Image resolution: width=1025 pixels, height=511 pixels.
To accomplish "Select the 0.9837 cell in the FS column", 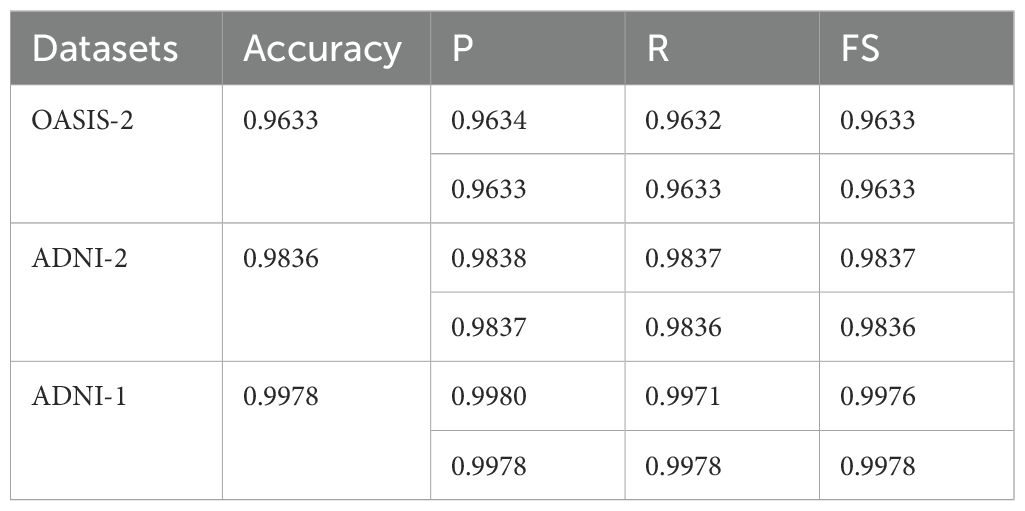I will [878, 259].
